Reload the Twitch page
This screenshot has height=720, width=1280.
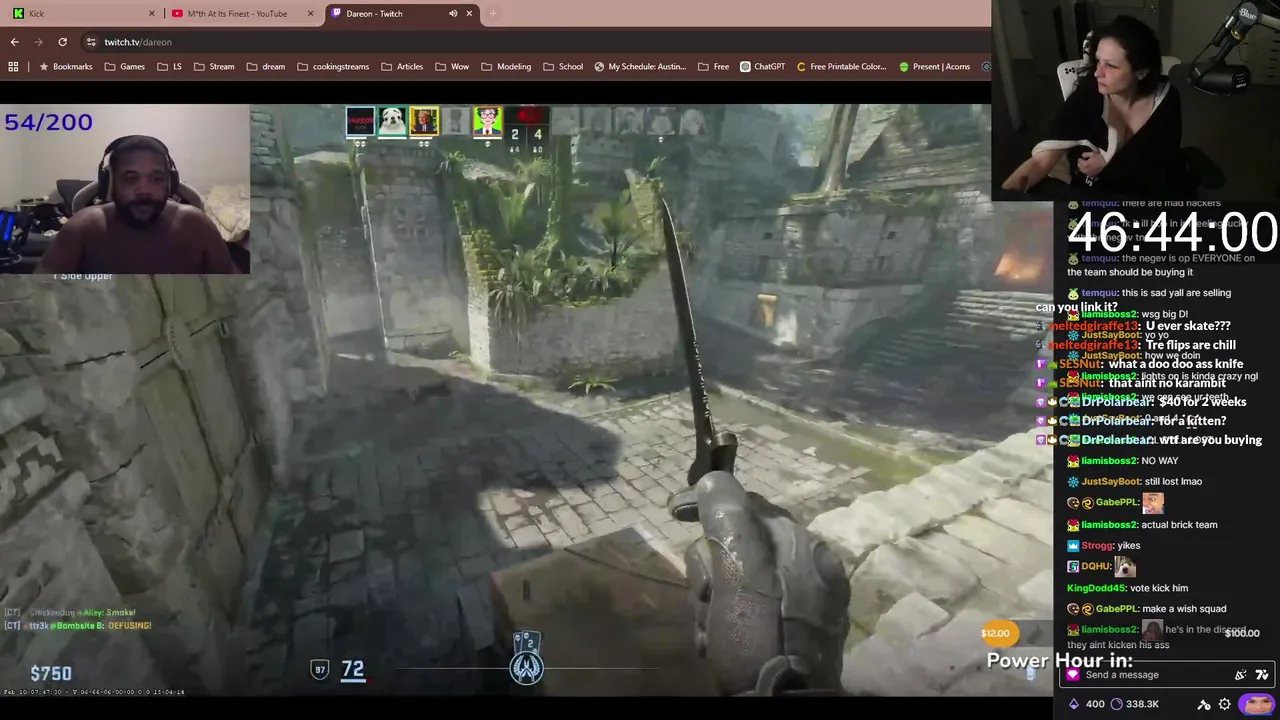pyautogui.click(x=62, y=42)
